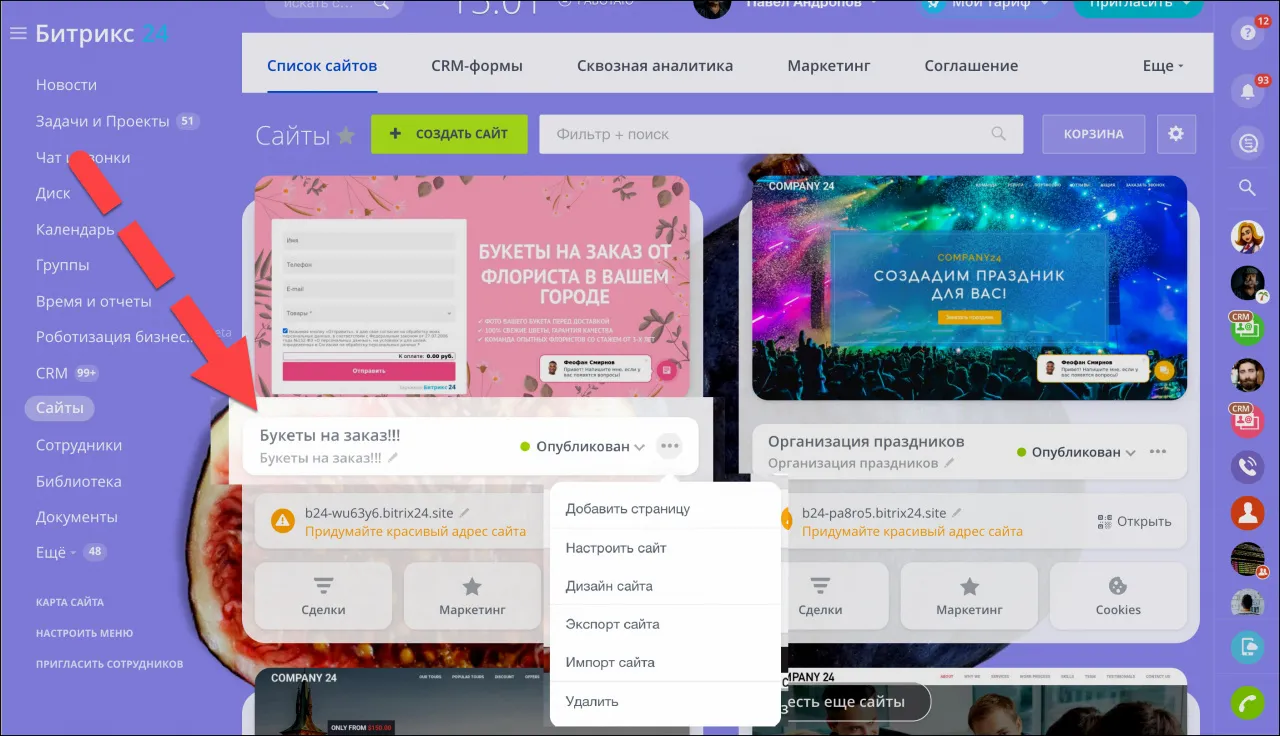The width and height of the screenshot is (1280, 736).
Task: Click the blue screen-share icon in the right sidebar
Action: [x=1247, y=649]
